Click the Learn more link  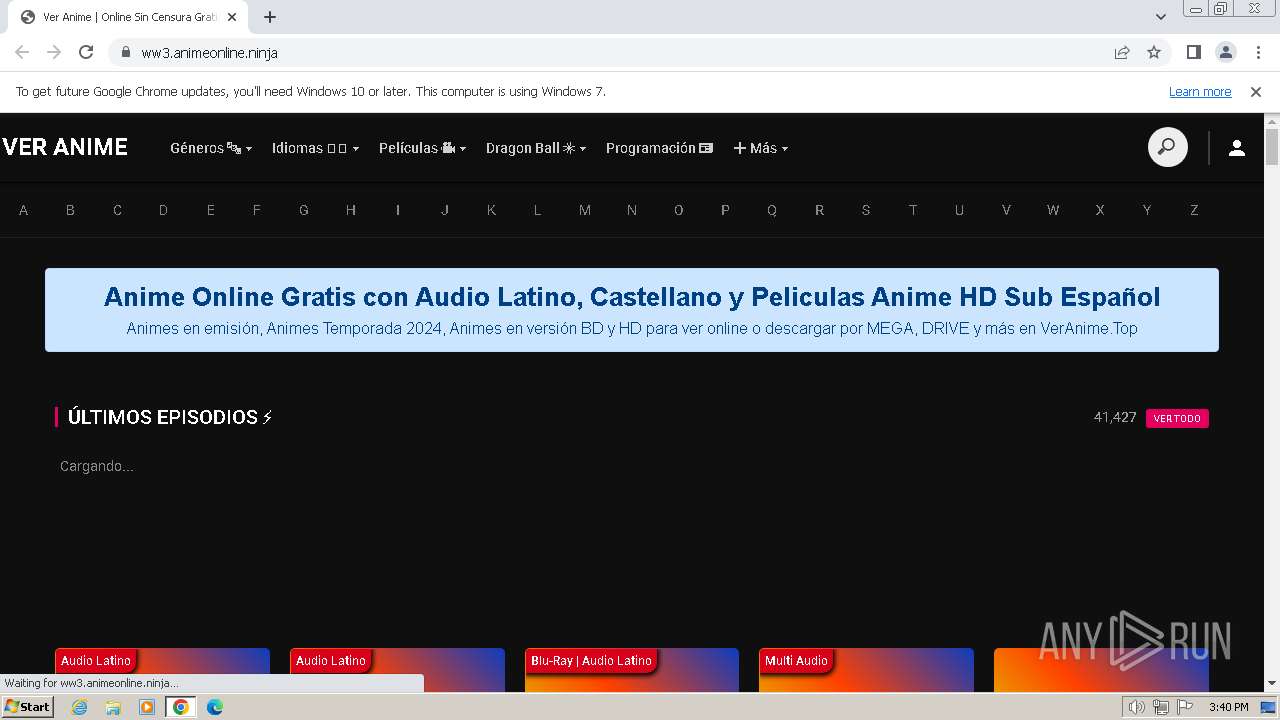1200,91
